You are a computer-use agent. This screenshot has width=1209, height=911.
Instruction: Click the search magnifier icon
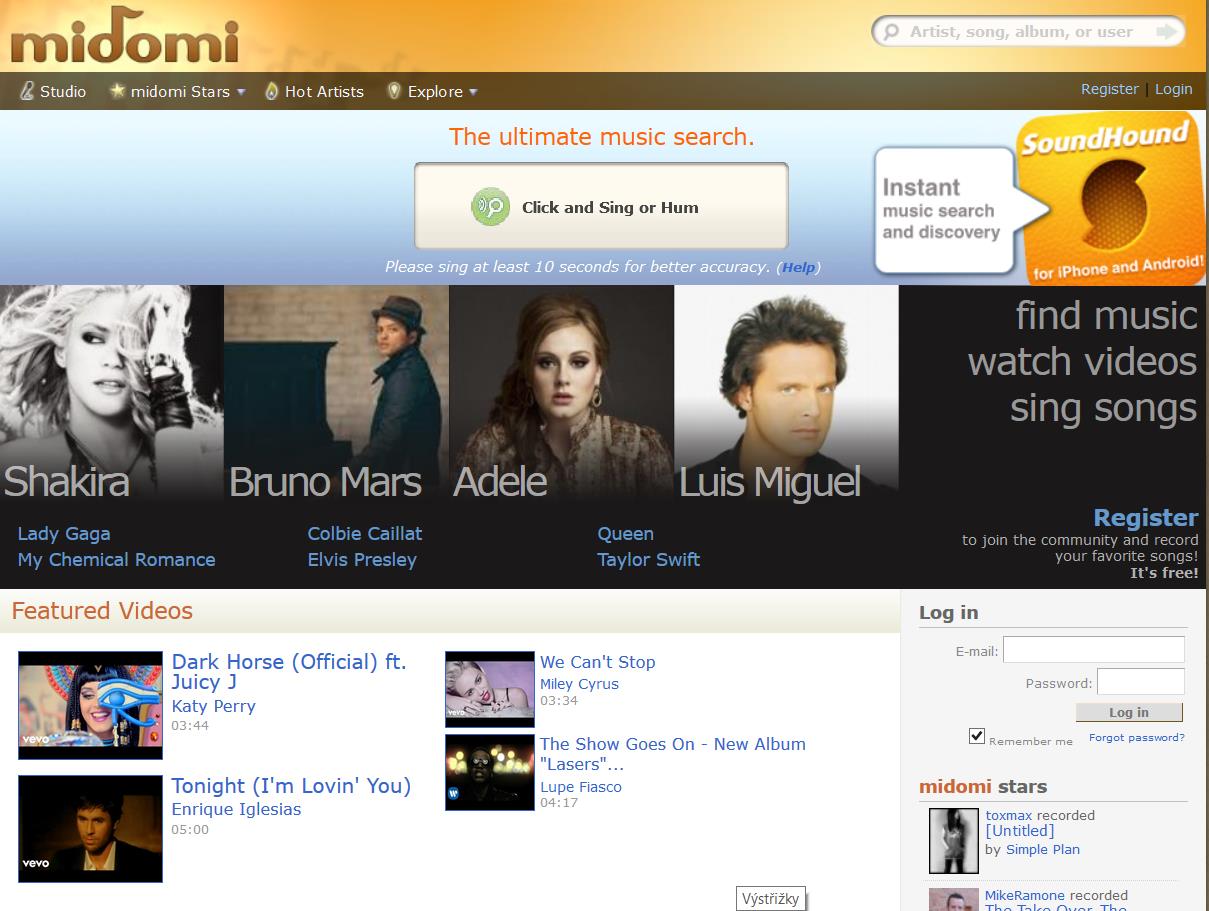coord(889,32)
